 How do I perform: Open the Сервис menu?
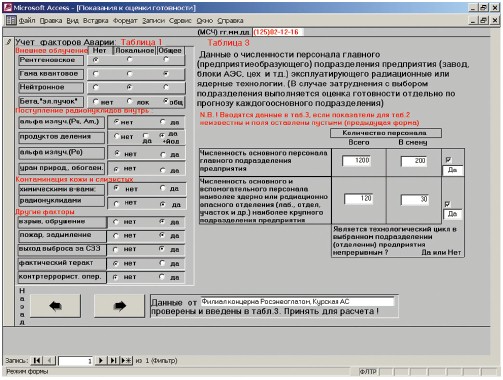click(x=180, y=21)
